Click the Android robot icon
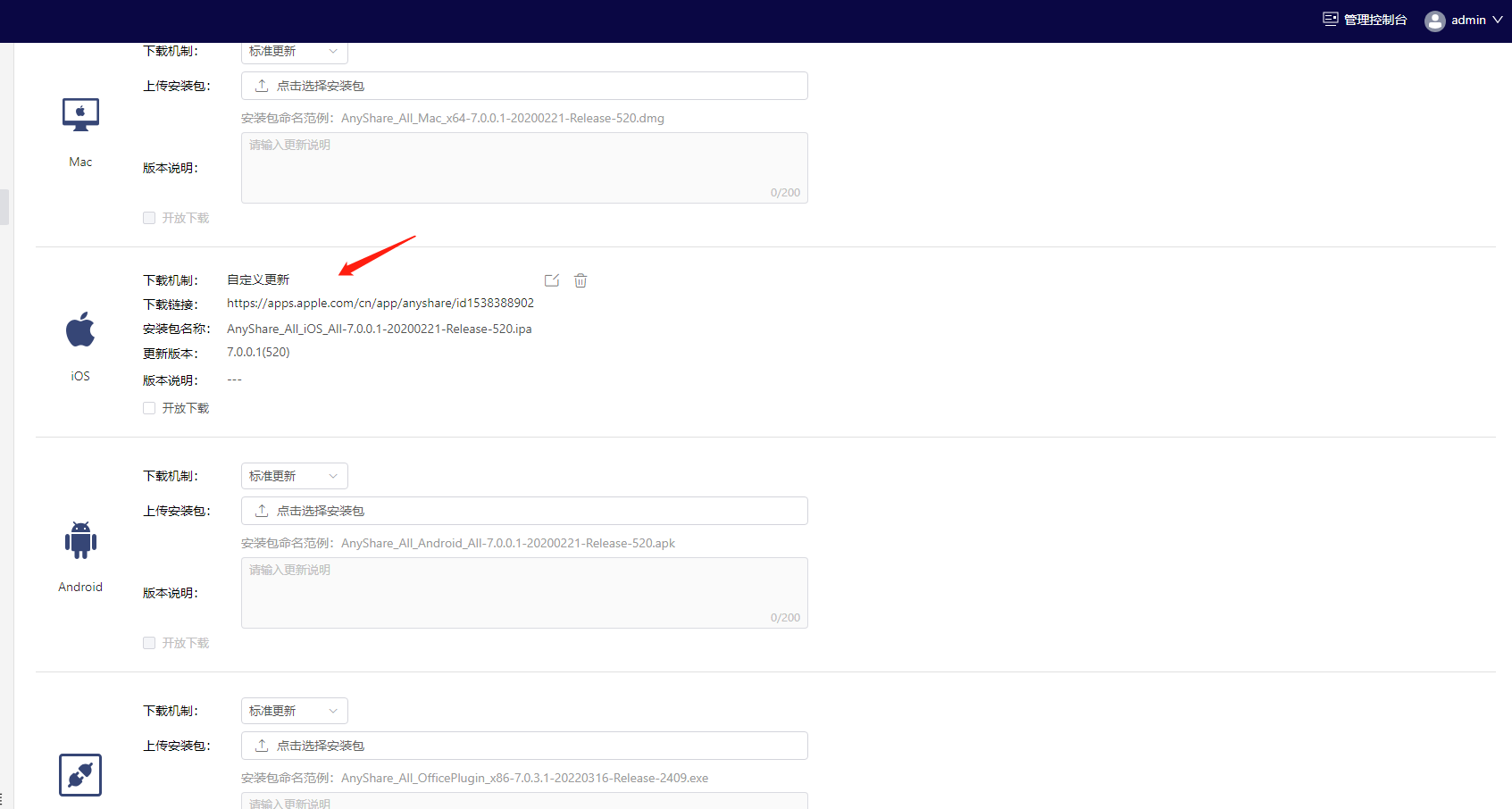1512x809 pixels. [80, 540]
